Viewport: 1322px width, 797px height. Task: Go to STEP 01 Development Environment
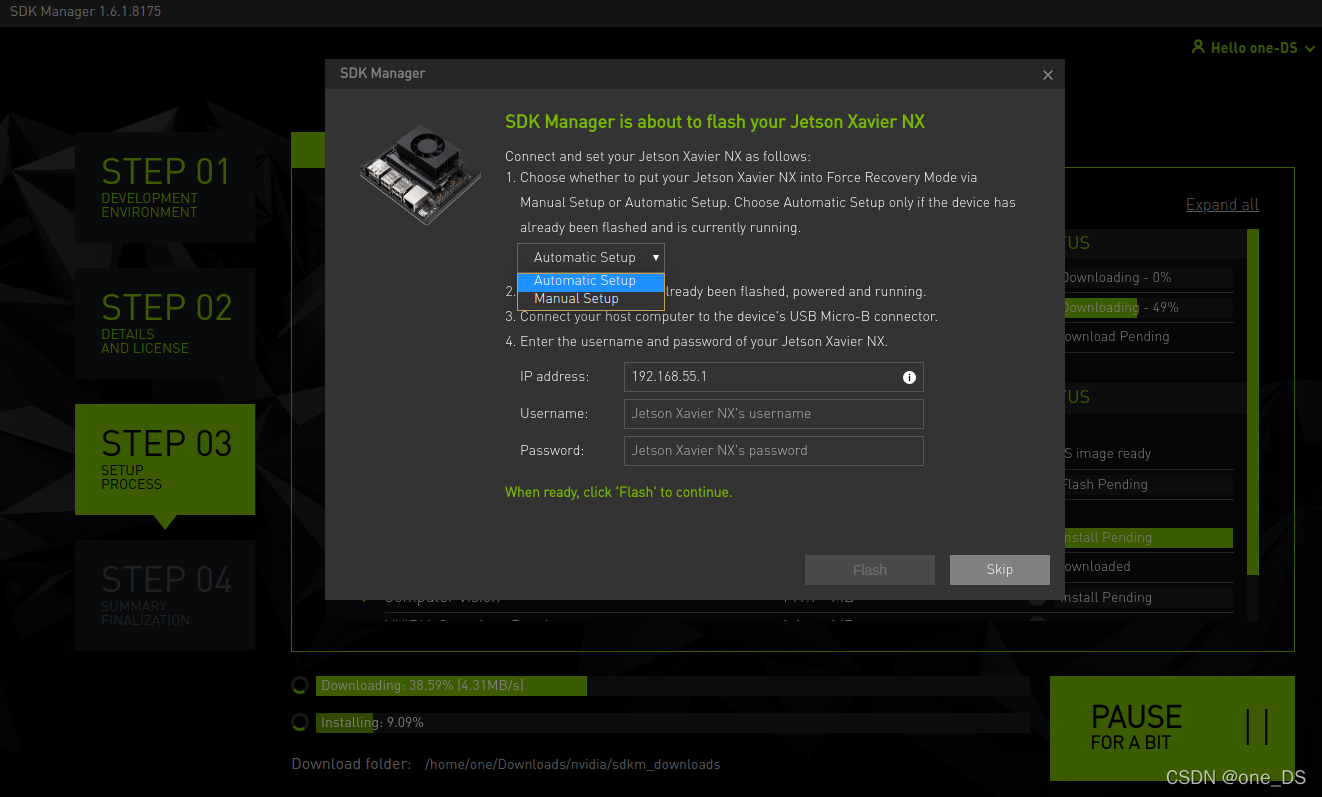[x=165, y=187]
